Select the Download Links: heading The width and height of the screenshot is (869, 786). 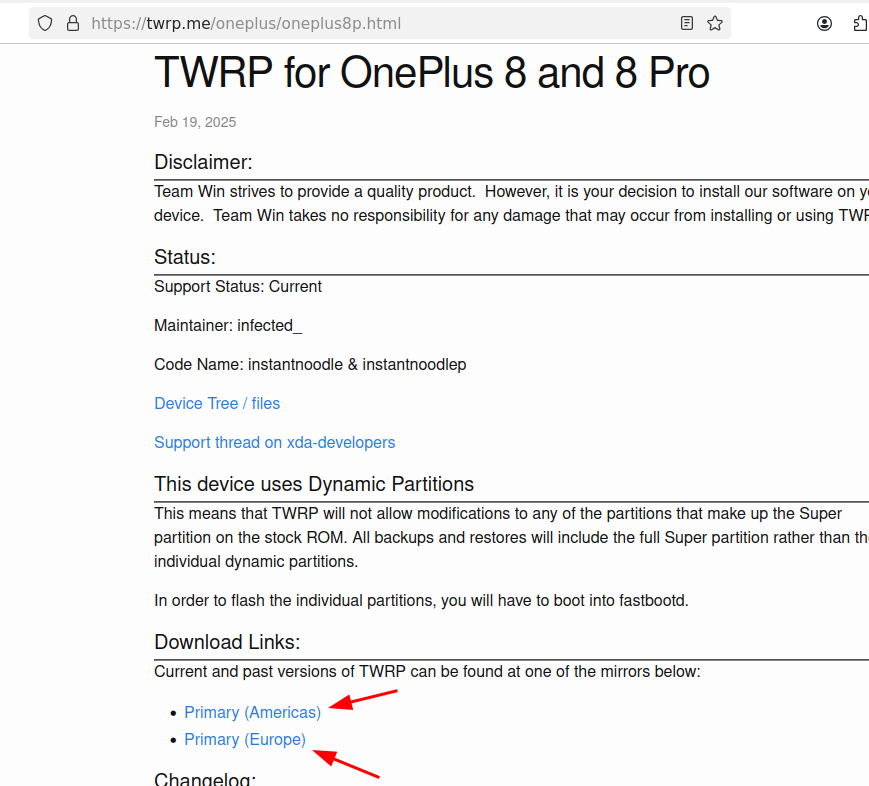pos(227,642)
